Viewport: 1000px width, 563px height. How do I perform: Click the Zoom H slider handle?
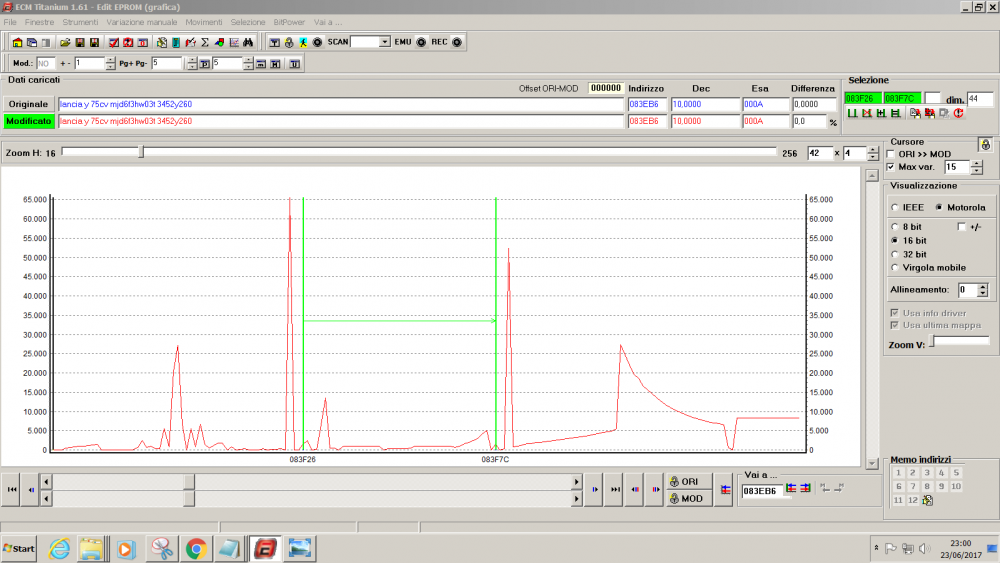coord(141,152)
